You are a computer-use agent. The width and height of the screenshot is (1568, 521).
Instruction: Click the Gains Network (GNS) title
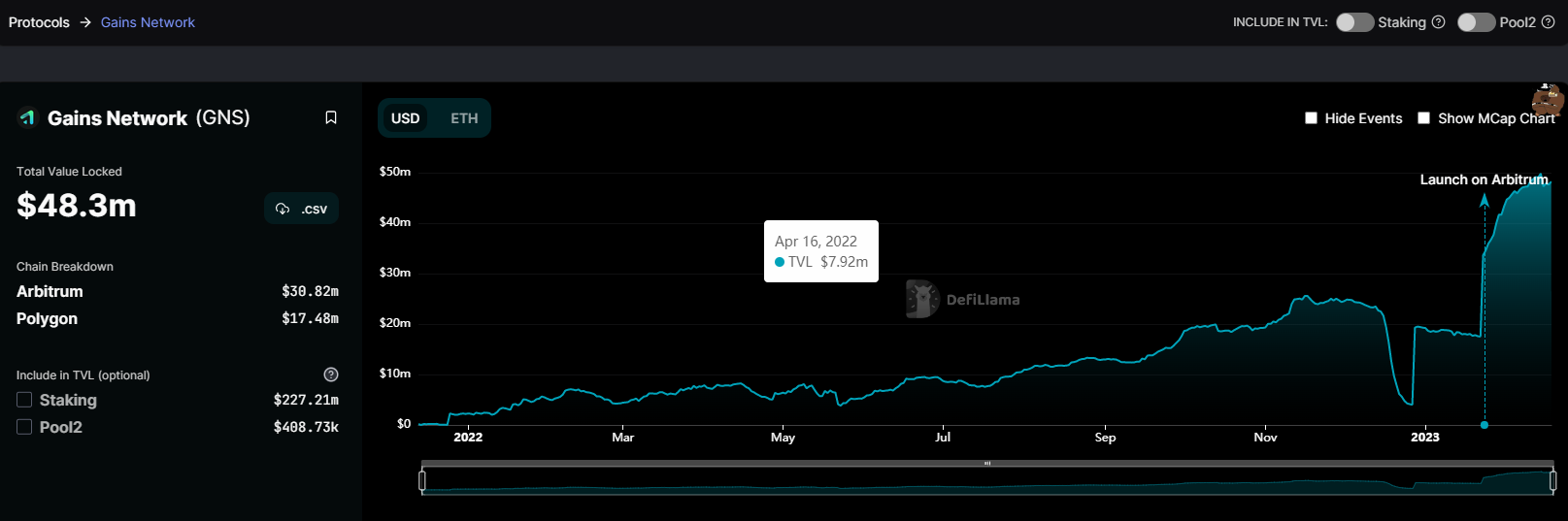click(x=149, y=117)
